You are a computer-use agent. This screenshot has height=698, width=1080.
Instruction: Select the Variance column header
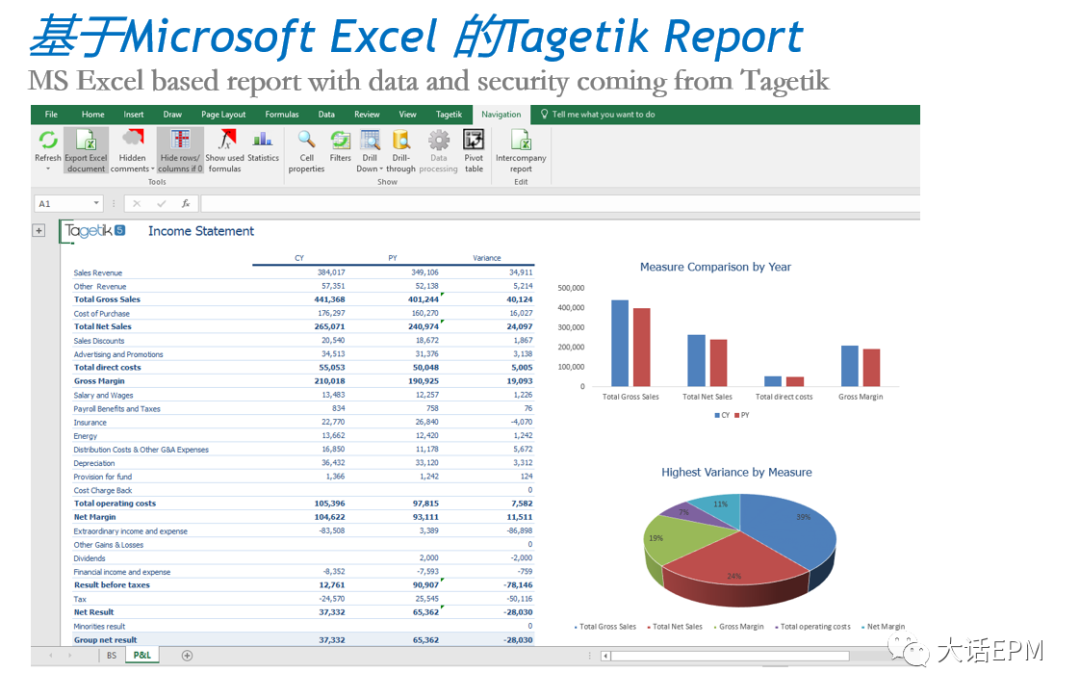pyautogui.click(x=487, y=258)
